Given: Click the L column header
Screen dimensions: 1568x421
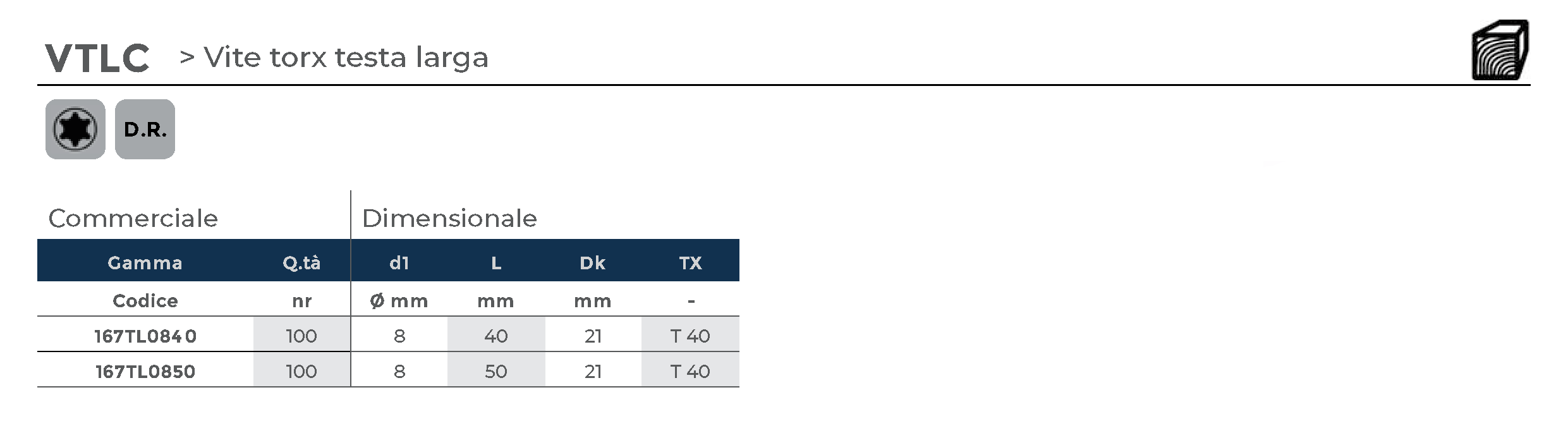Looking at the screenshot, I should (496, 263).
